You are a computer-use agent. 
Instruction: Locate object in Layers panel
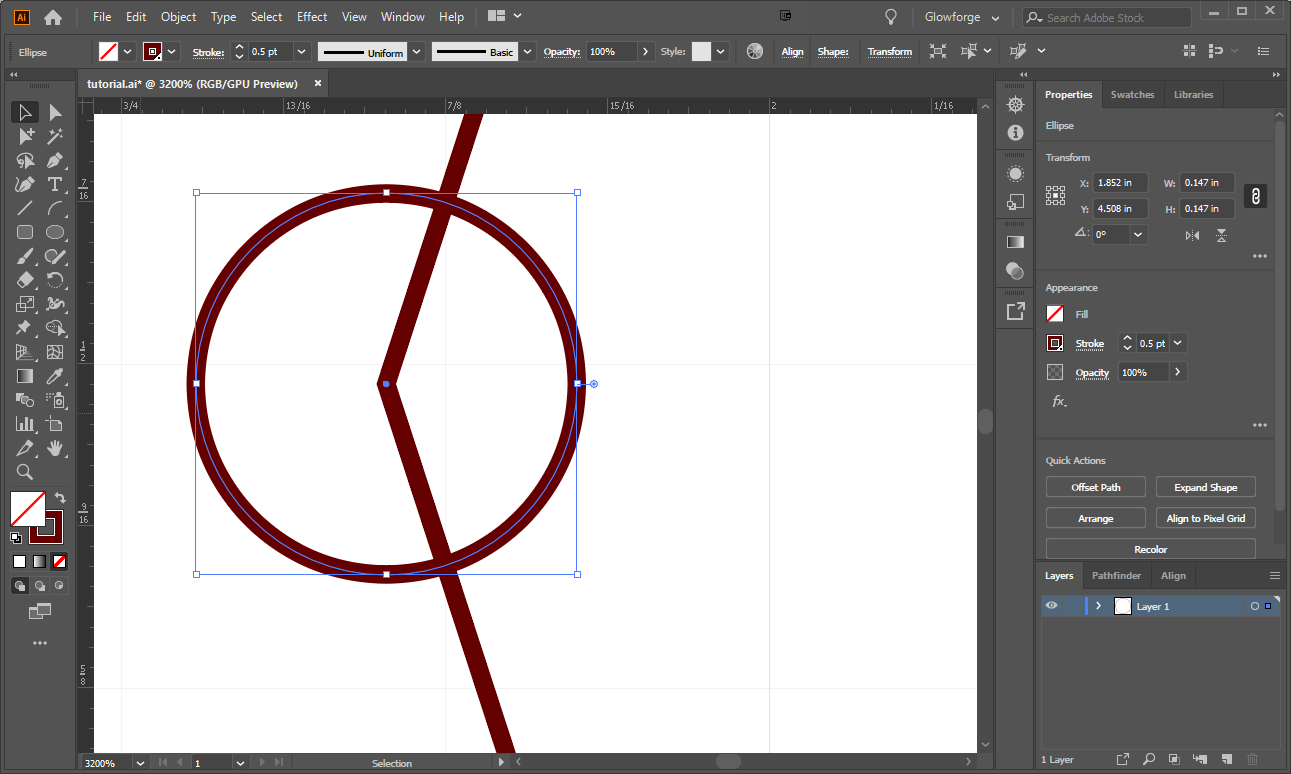point(1149,759)
